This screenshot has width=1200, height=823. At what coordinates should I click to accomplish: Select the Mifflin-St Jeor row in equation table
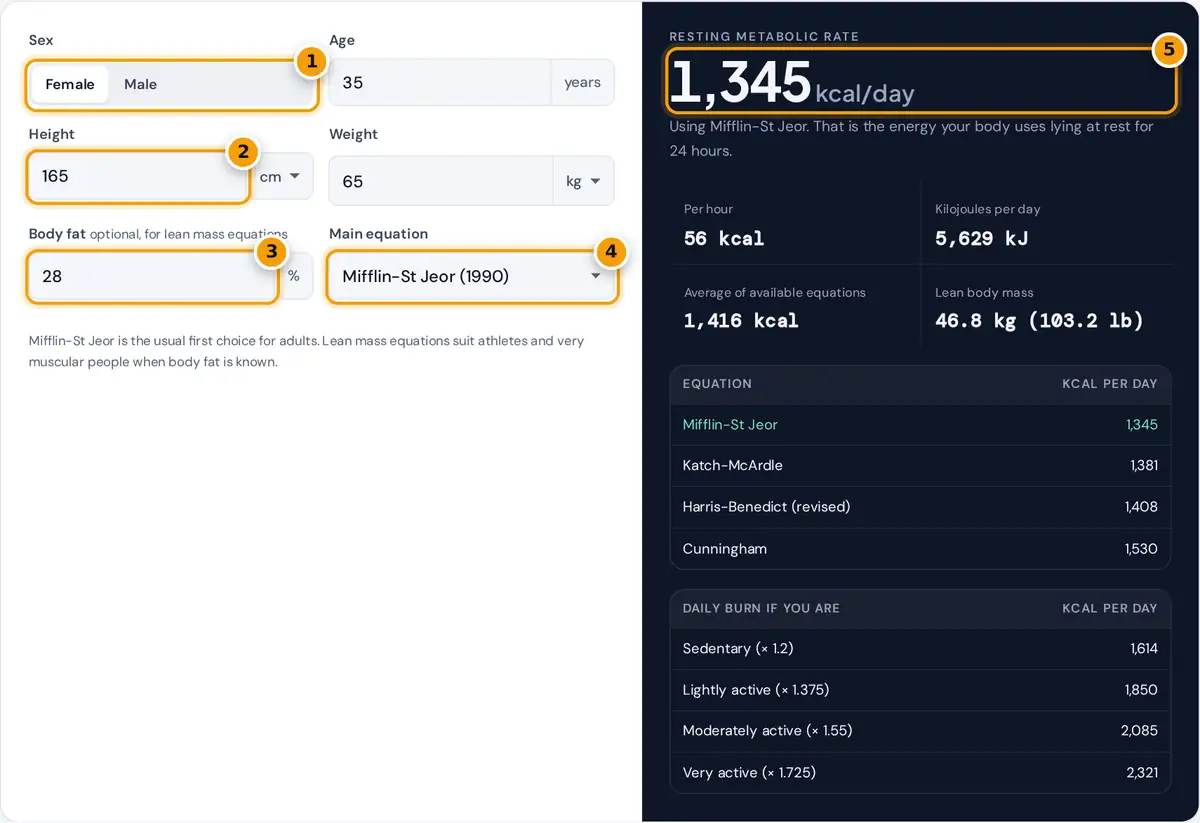(920, 424)
